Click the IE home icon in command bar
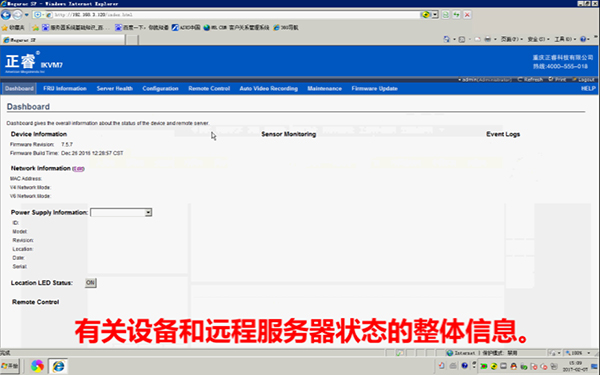The height and width of the screenshot is (375, 600). click(446, 39)
